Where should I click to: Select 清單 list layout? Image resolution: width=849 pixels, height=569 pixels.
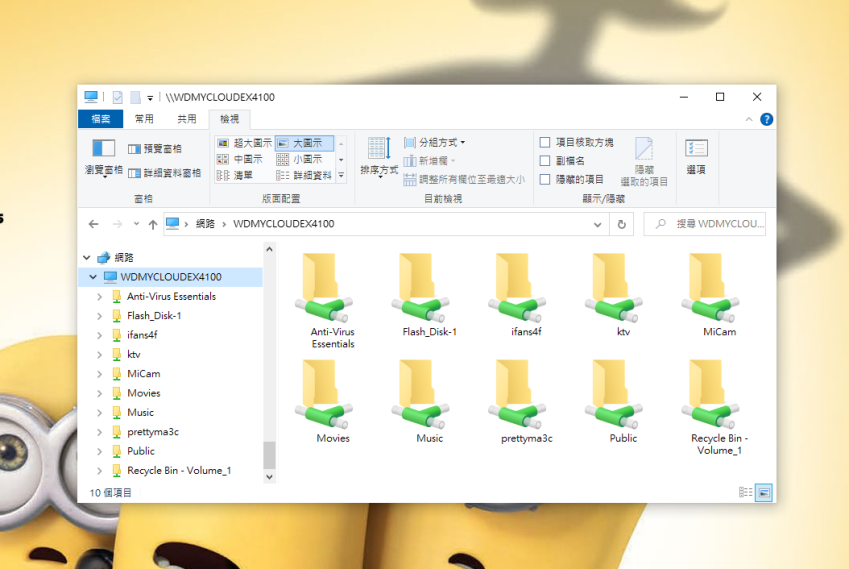235,175
